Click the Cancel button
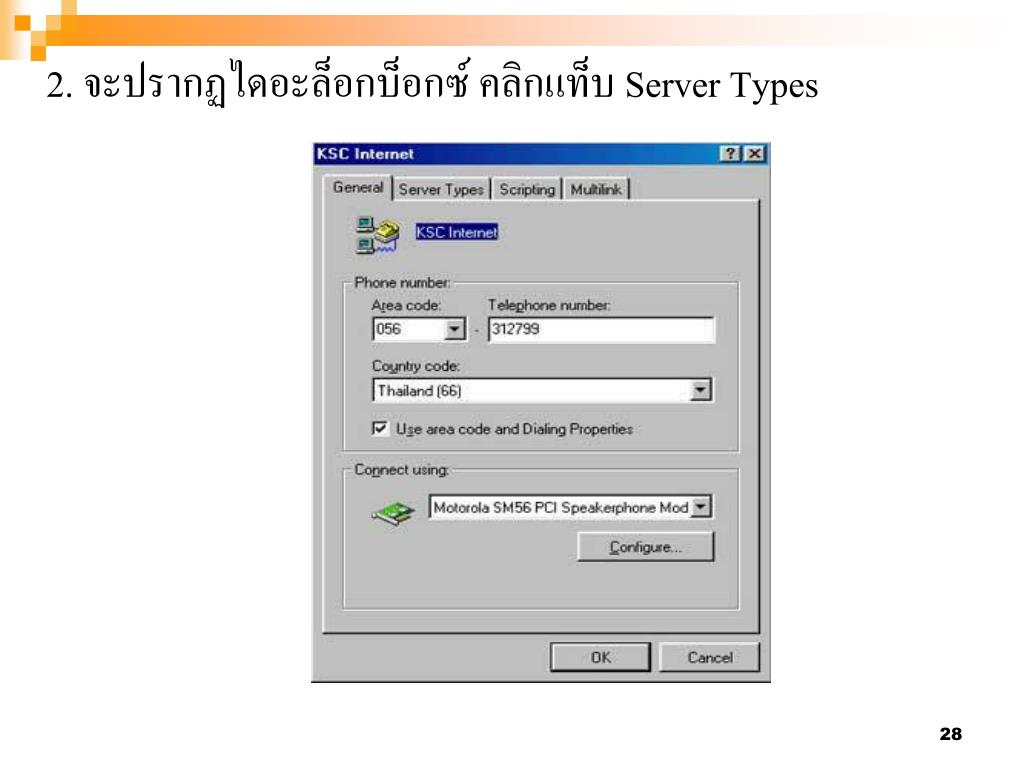This screenshot has width=1024, height=768. click(710, 657)
